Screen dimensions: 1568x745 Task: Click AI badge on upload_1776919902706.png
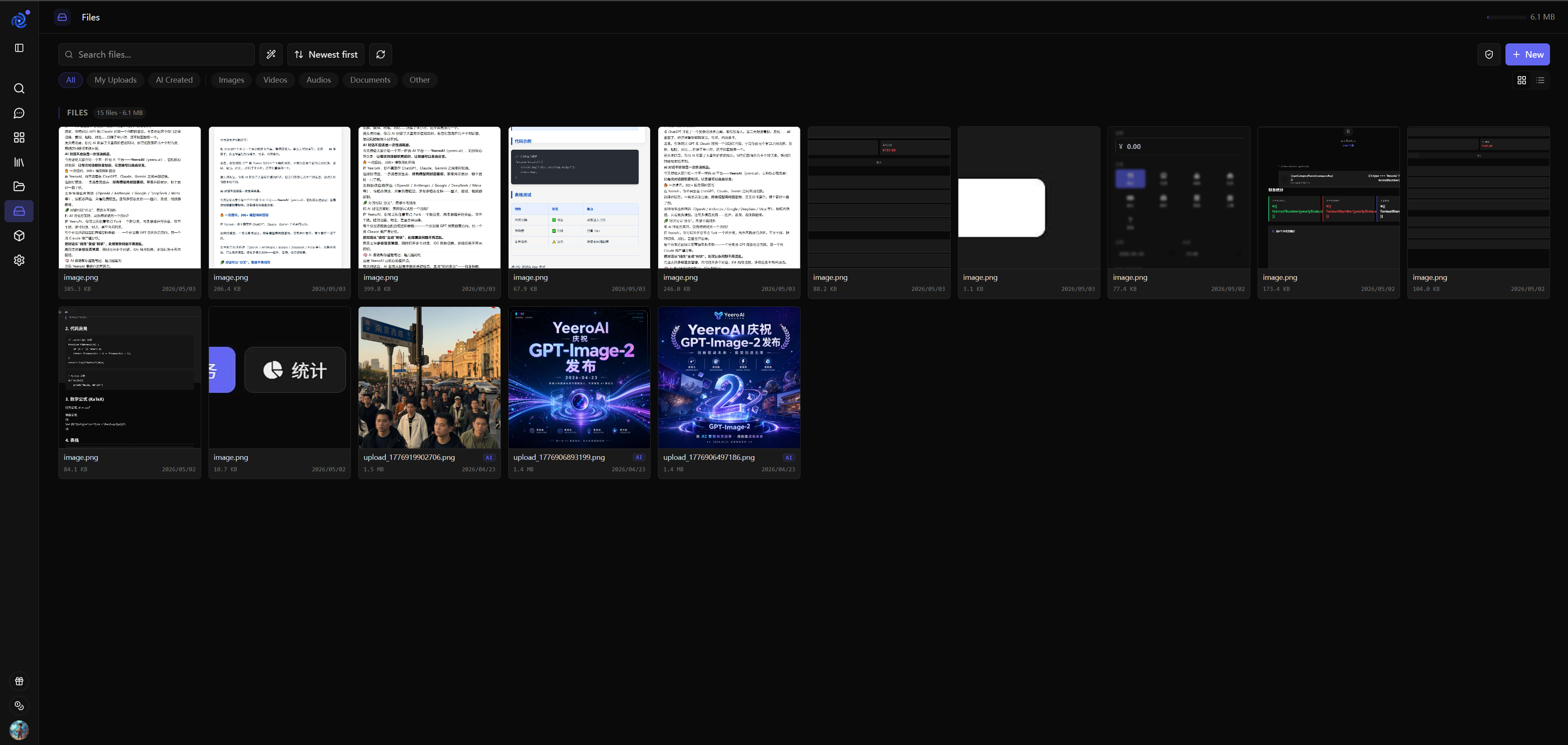tap(489, 457)
